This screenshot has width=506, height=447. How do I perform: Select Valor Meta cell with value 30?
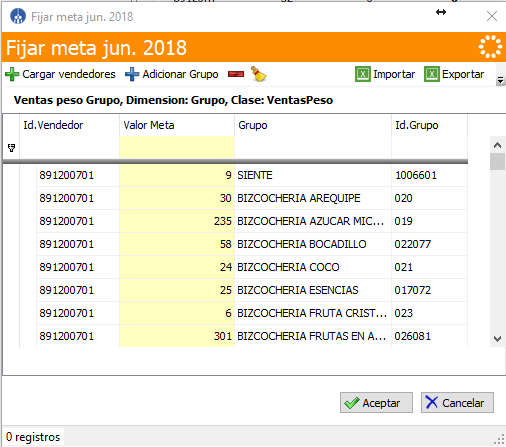tap(177, 198)
